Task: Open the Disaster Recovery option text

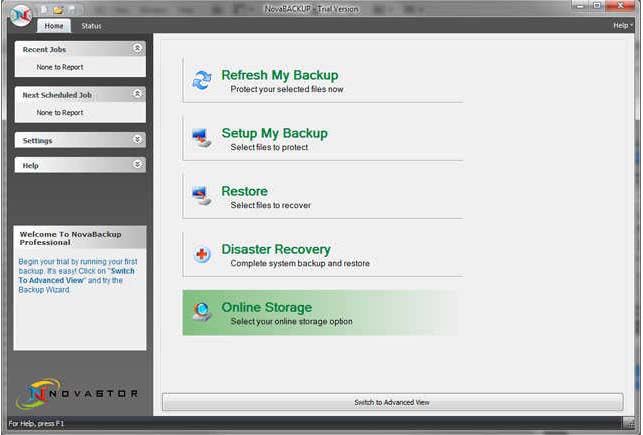Action: pos(275,249)
